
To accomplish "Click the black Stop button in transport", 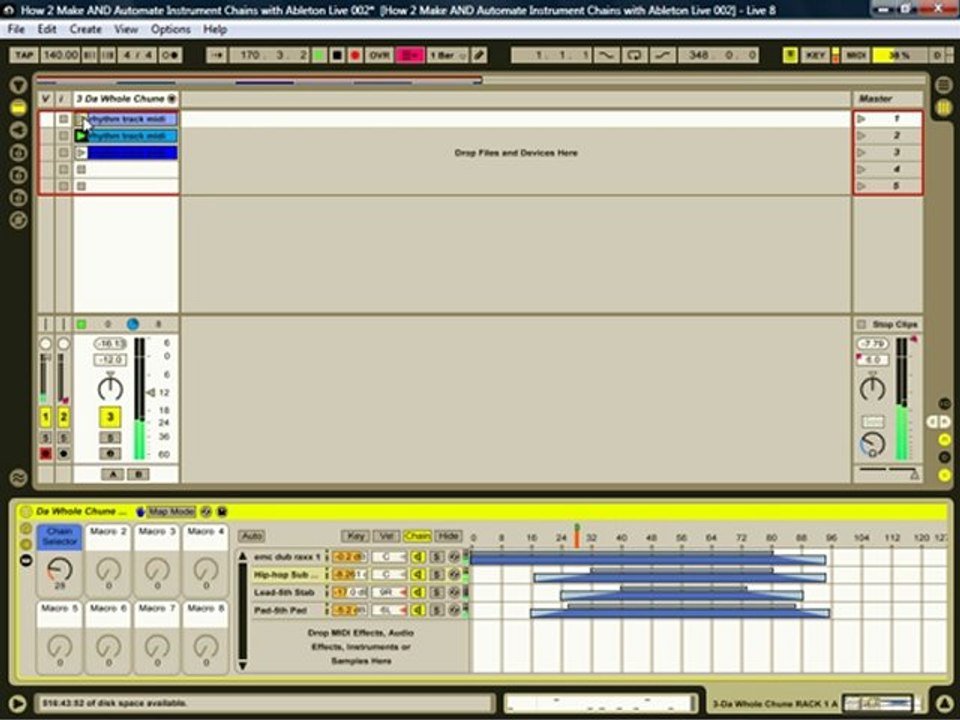I will tap(337, 55).
